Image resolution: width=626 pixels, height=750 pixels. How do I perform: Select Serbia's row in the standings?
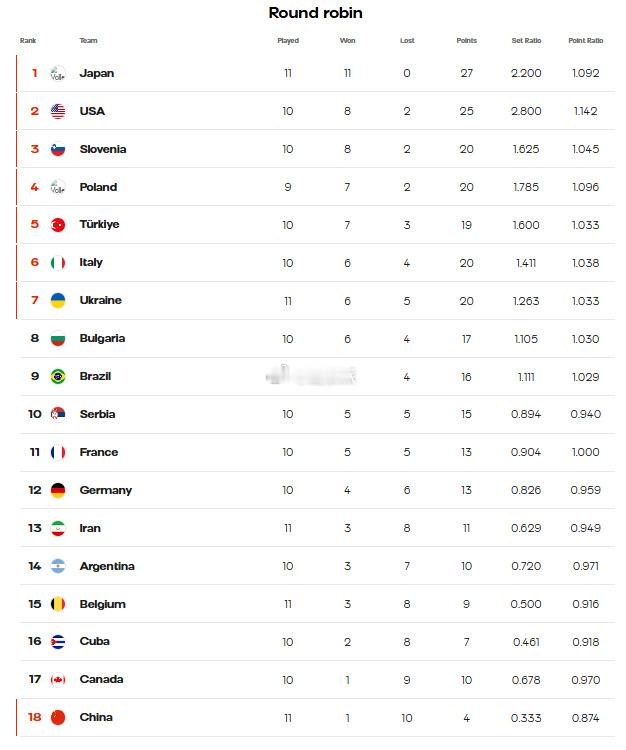[x=317, y=414]
